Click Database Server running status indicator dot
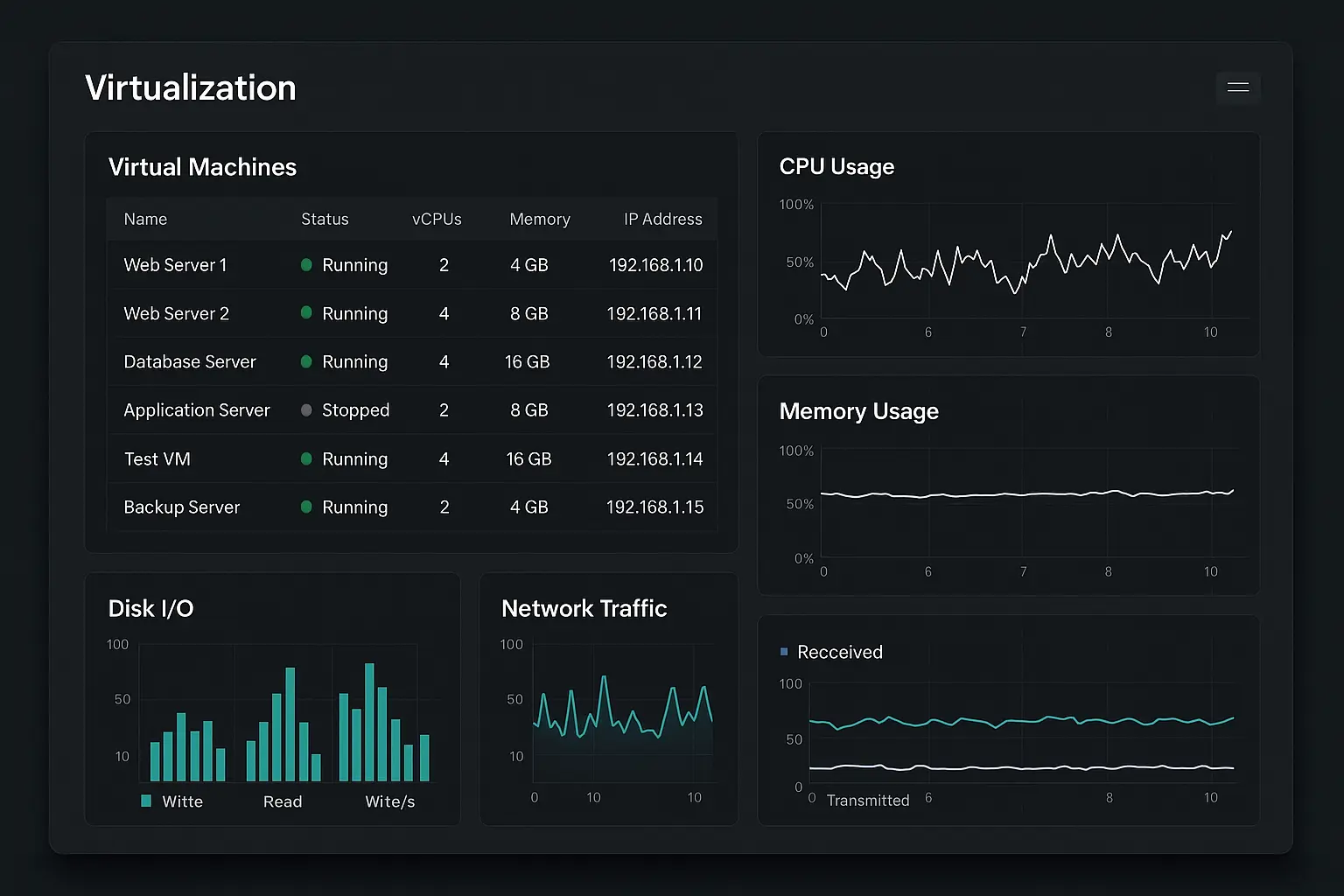Image resolution: width=1344 pixels, height=896 pixels. (x=306, y=361)
